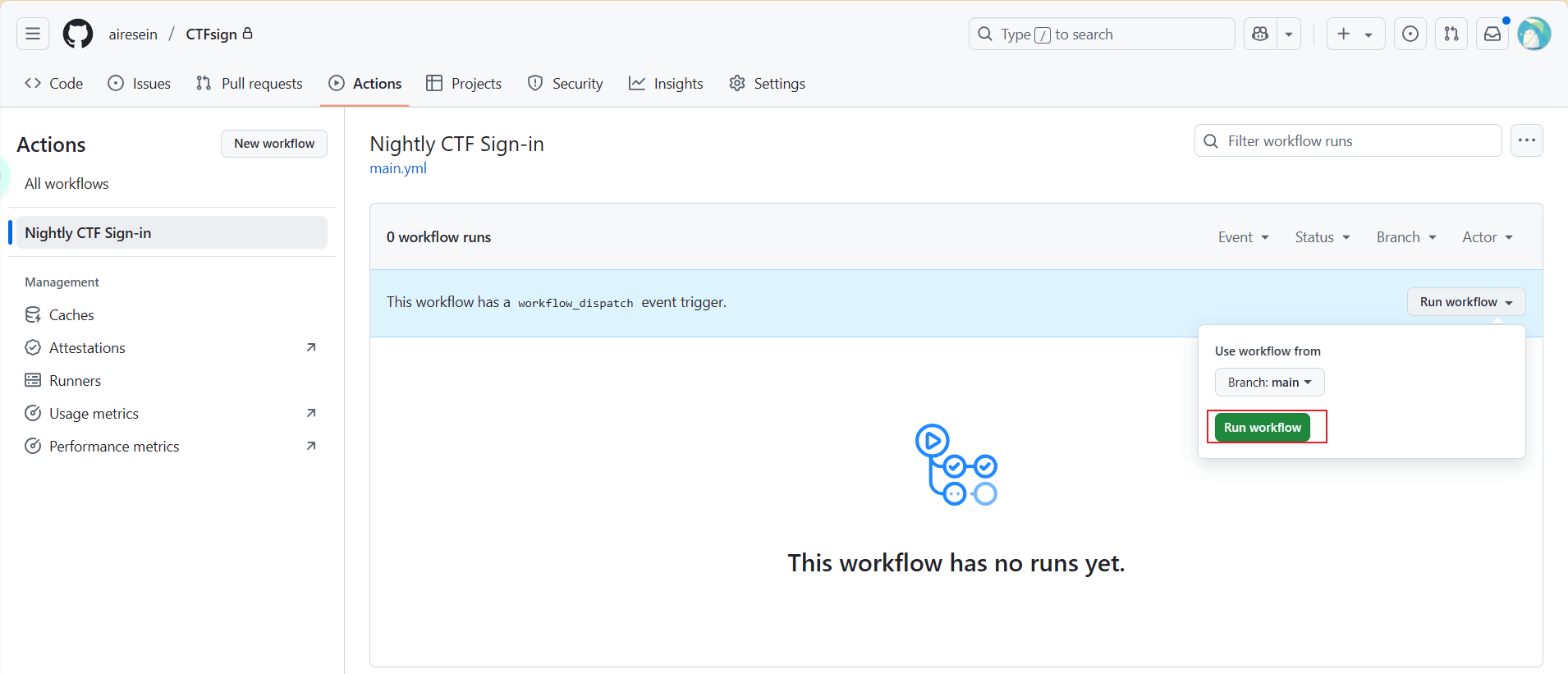Open the main.yml file link
This screenshot has width=1568, height=674.
[398, 168]
